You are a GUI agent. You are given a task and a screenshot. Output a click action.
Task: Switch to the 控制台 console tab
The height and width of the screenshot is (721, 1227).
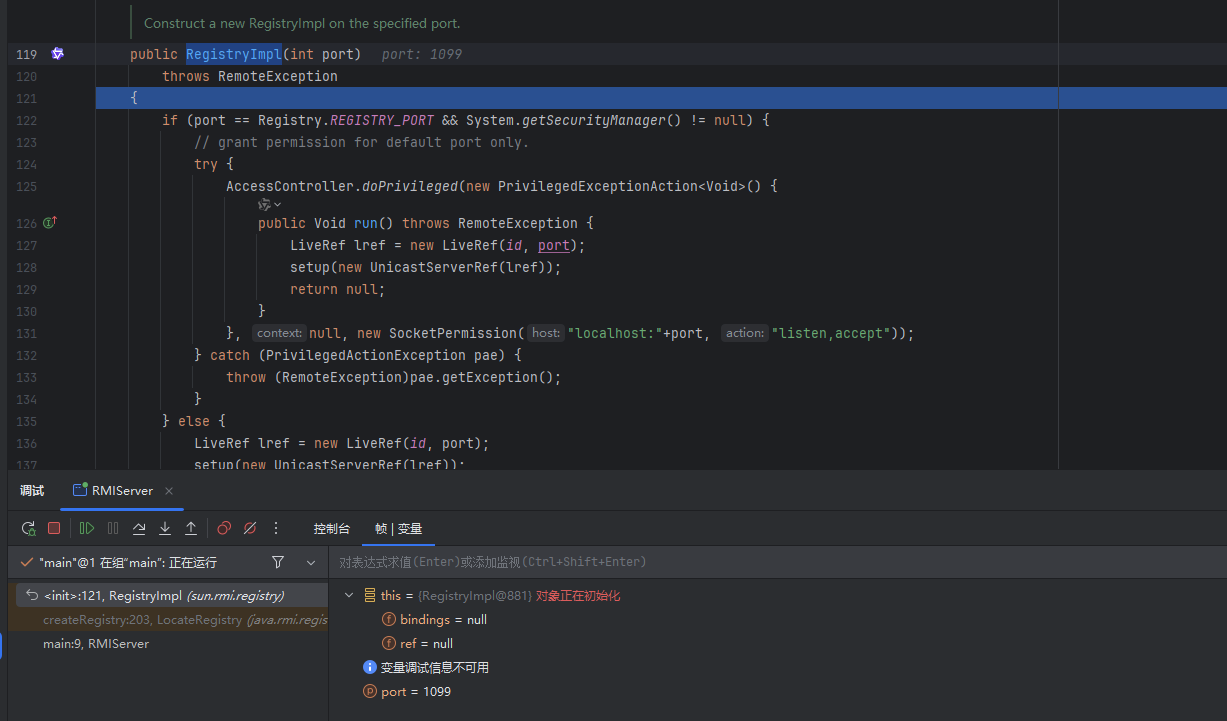coord(331,529)
